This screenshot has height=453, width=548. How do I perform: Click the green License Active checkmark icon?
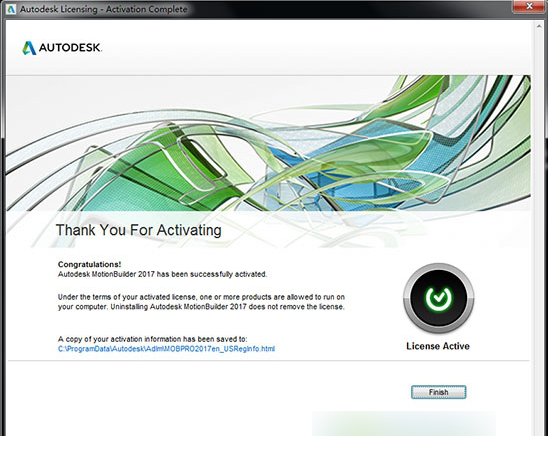click(438, 298)
